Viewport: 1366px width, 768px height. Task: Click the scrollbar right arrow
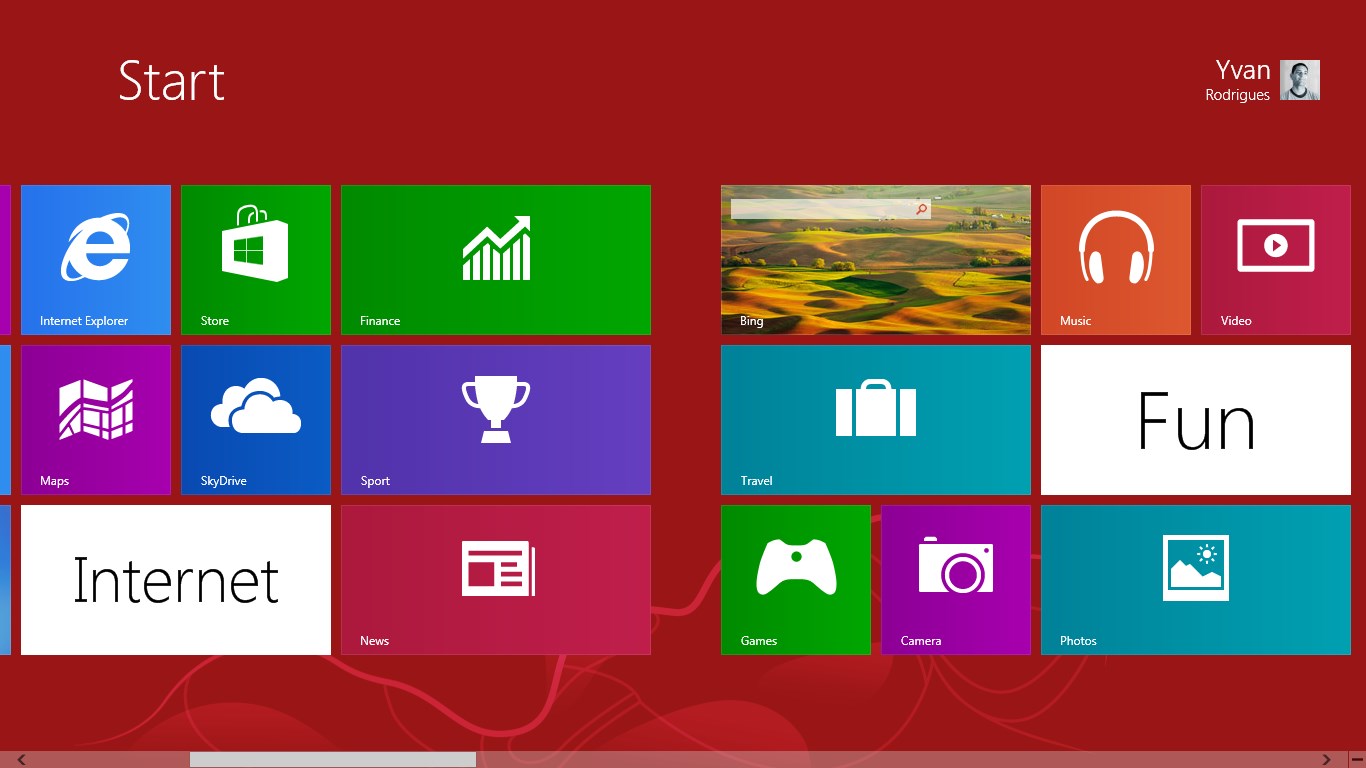(1327, 760)
